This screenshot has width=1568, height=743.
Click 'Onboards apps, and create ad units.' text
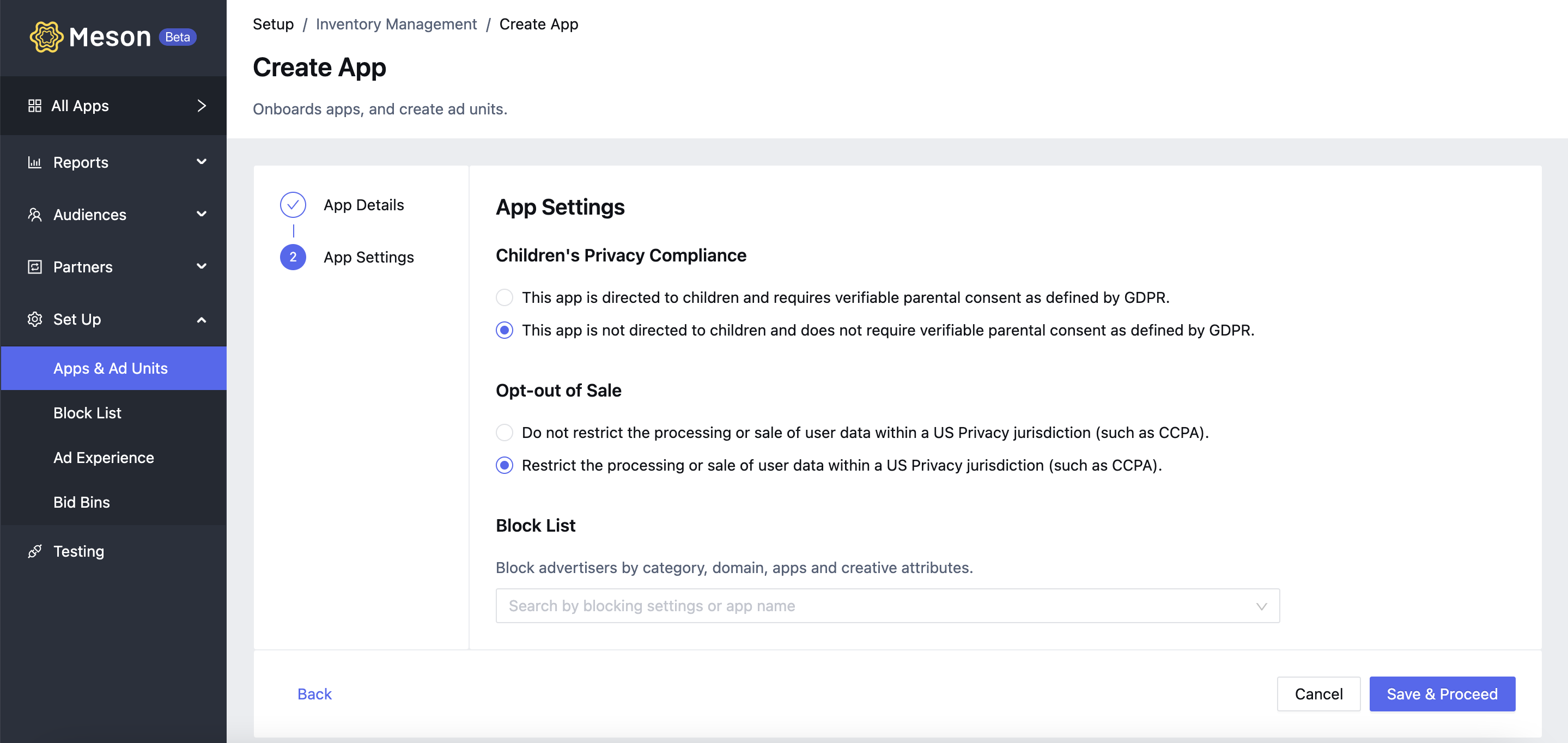point(380,109)
